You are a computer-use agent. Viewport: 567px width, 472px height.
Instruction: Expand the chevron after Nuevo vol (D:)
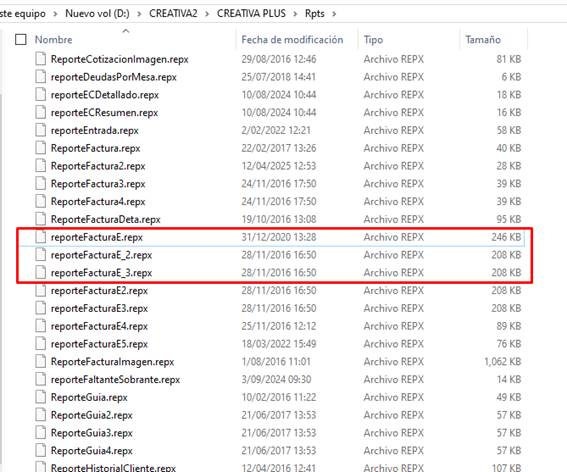pyautogui.click(x=139, y=14)
